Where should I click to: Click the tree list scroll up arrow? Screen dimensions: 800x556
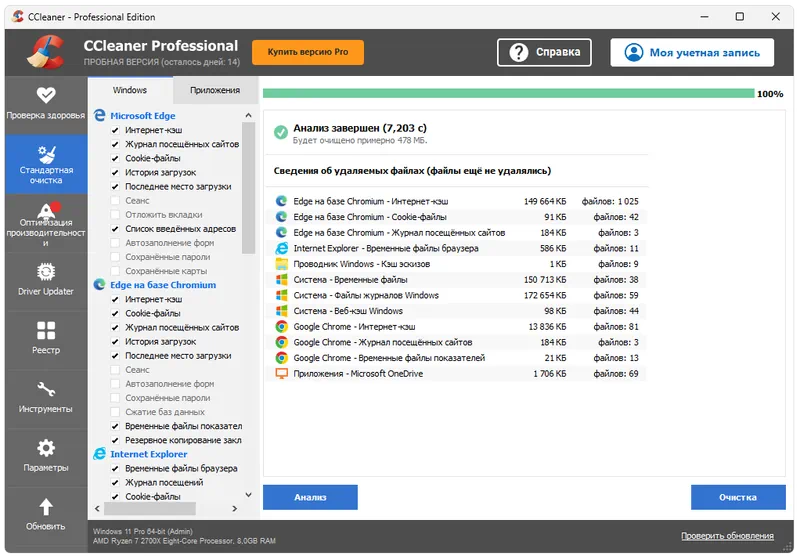[248, 115]
